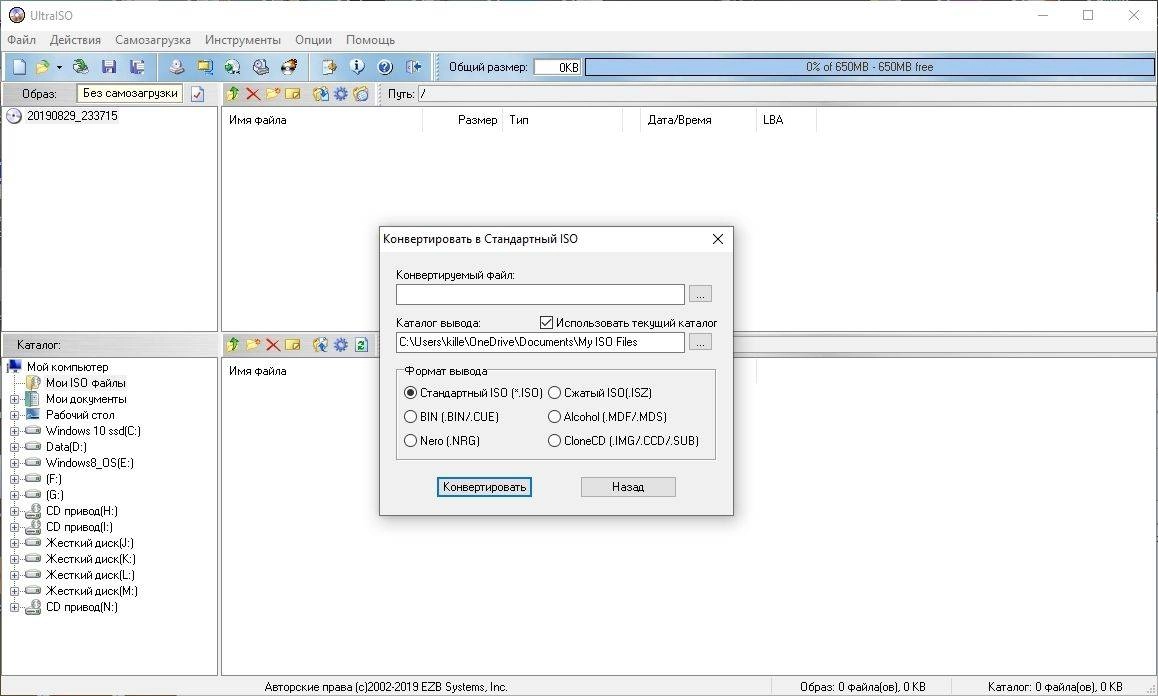1158x696 pixels.
Task: Create a new image with the blank page icon
Action: pyautogui.click(x=19, y=66)
